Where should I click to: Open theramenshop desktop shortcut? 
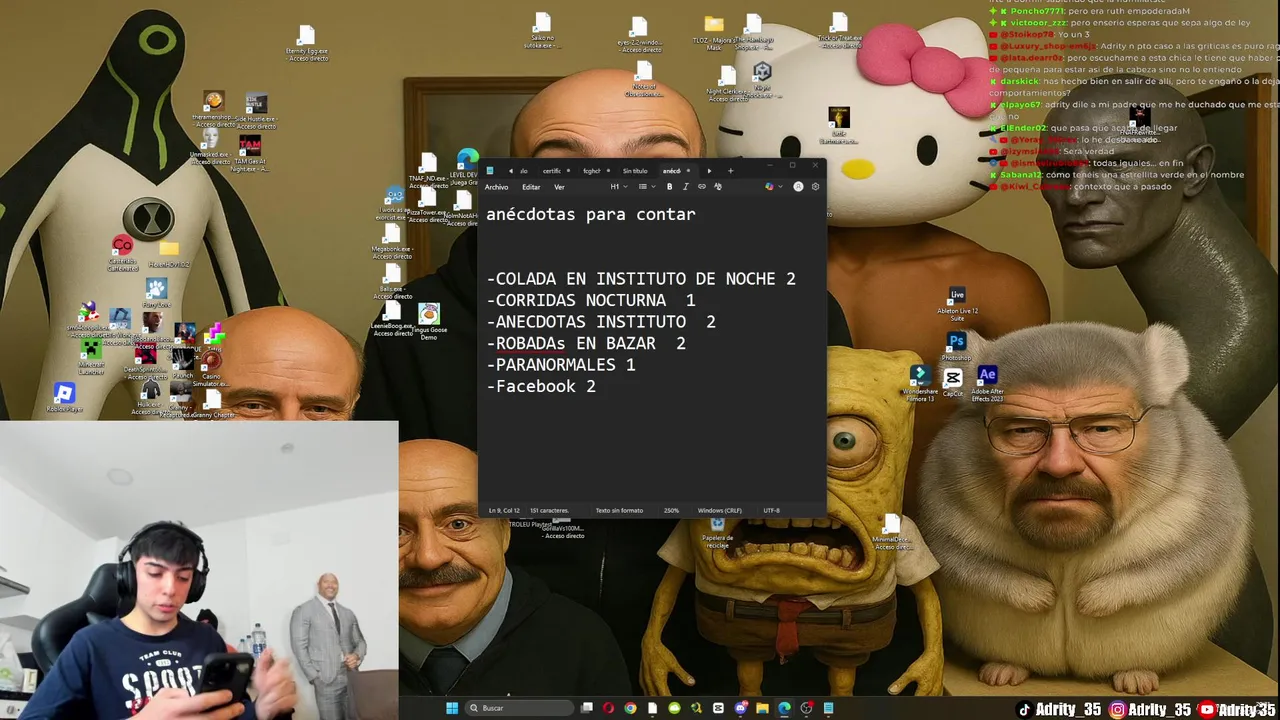pos(214,106)
